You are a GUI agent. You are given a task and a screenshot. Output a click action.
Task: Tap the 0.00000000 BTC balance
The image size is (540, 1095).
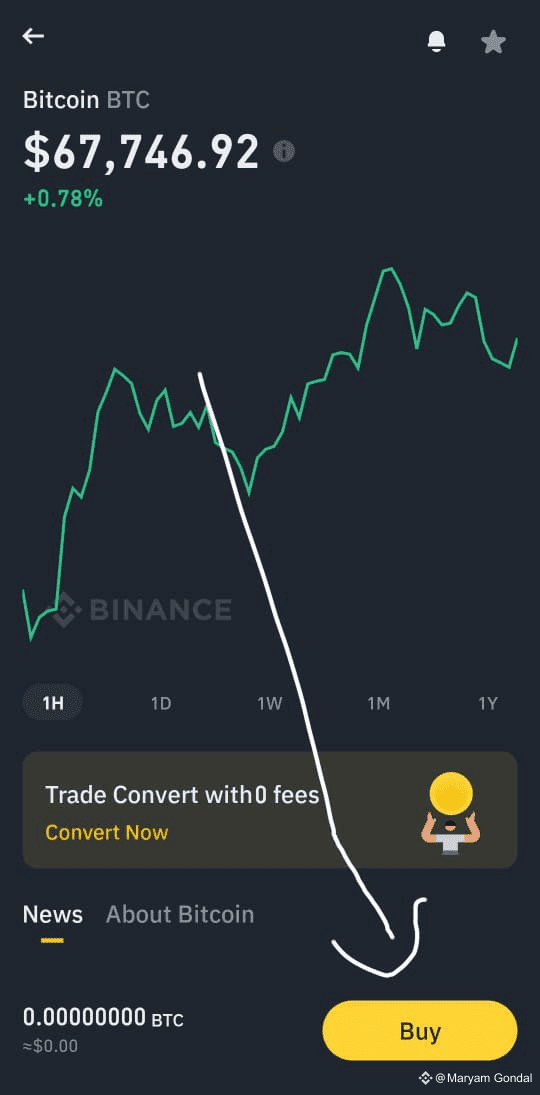coord(103,1017)
